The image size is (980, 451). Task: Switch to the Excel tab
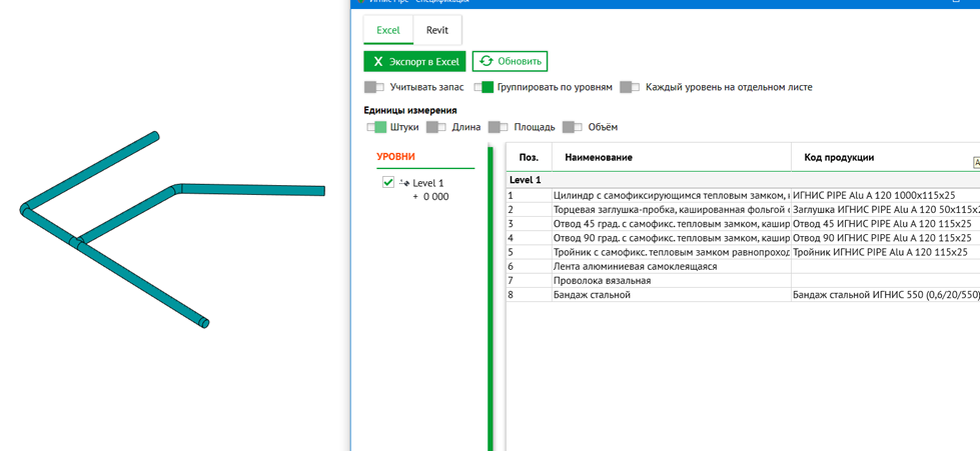[x=388, y=30]
